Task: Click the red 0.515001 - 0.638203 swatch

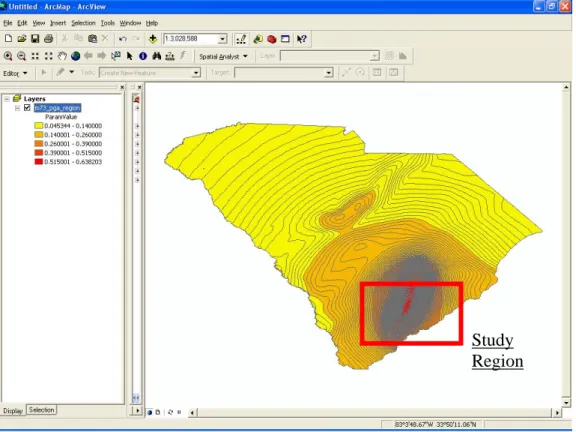Action: [39, 162]
